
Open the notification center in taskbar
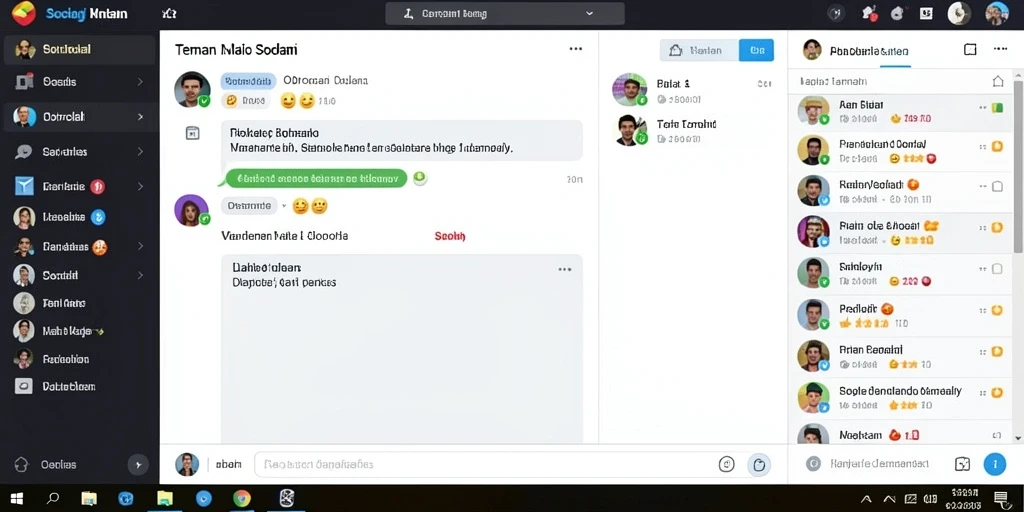click(1000, 500)
